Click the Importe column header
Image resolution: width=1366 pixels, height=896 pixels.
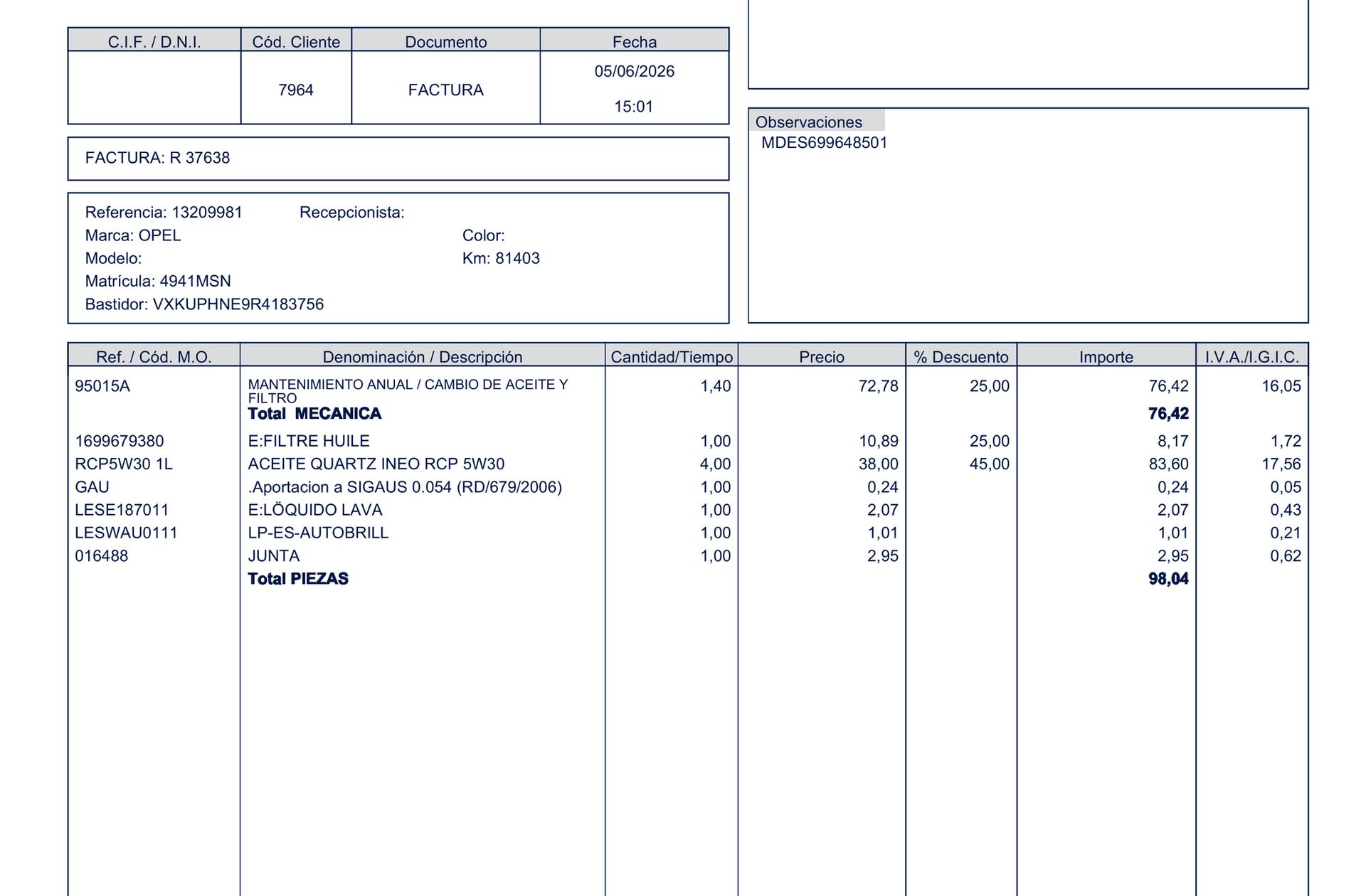1106,357
